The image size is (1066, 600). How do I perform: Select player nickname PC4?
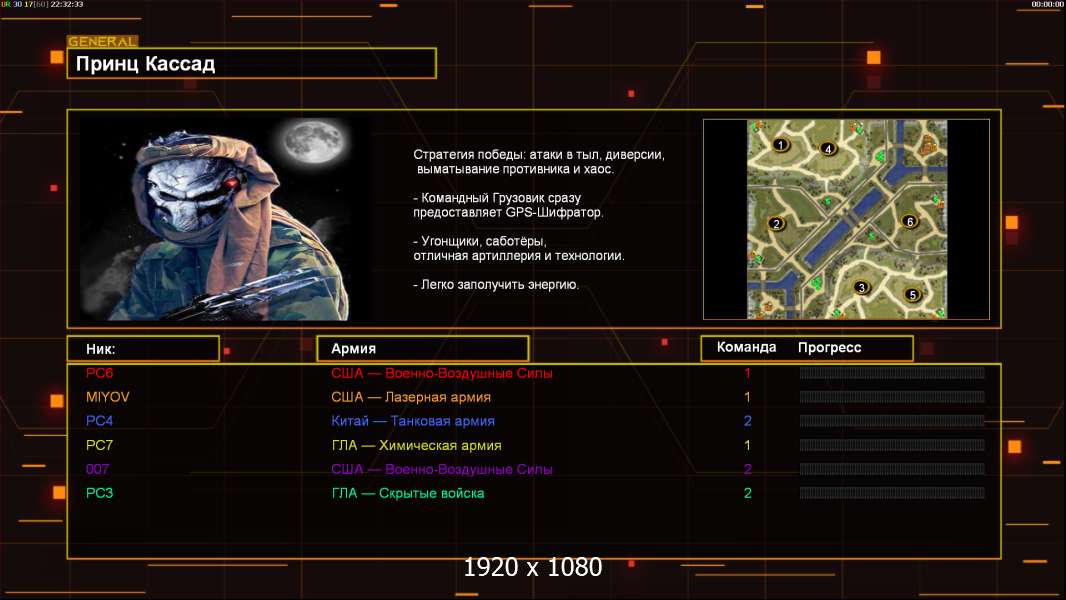coord(99,421)
